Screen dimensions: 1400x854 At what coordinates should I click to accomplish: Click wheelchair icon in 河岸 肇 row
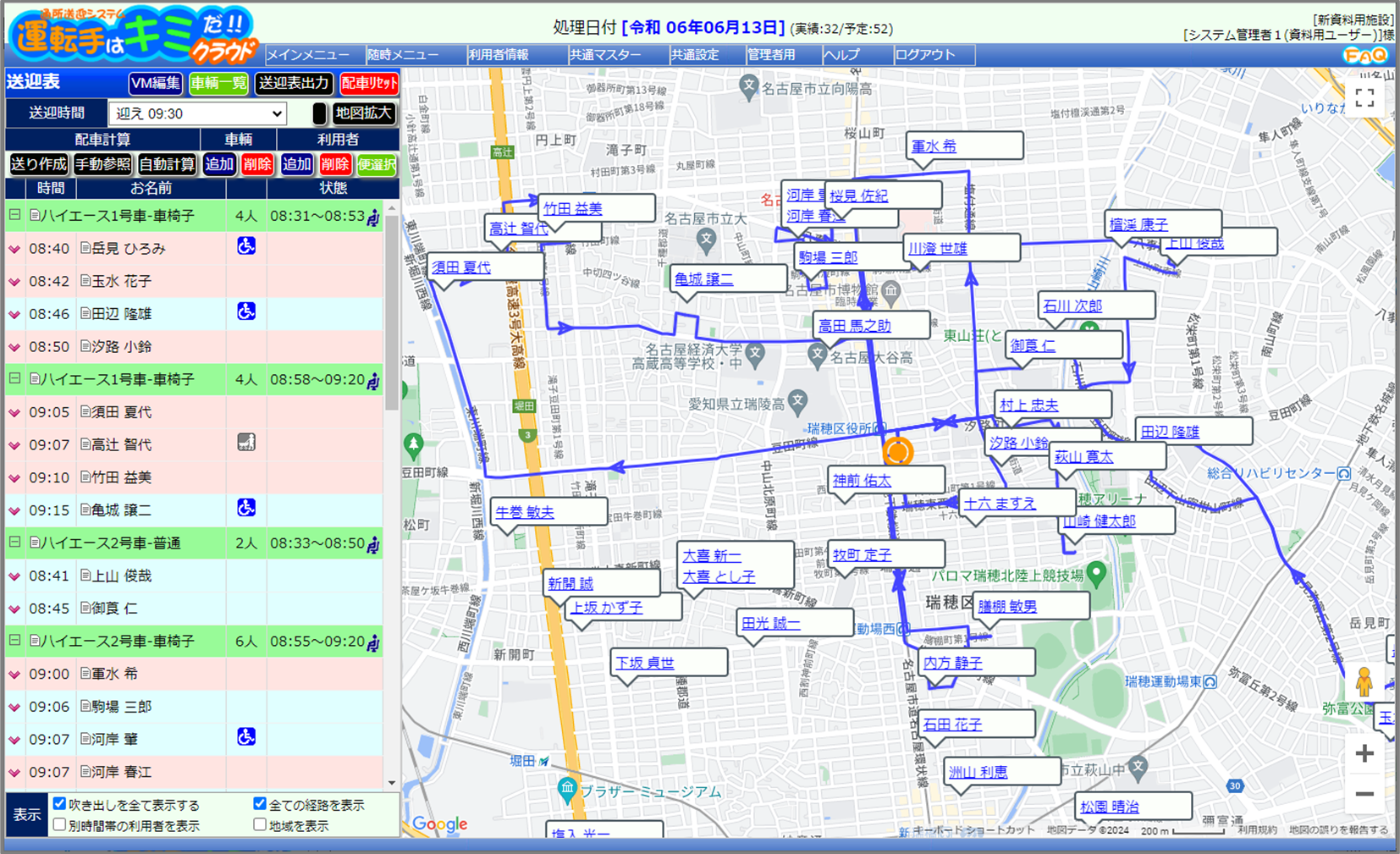[x=246, y=736]
